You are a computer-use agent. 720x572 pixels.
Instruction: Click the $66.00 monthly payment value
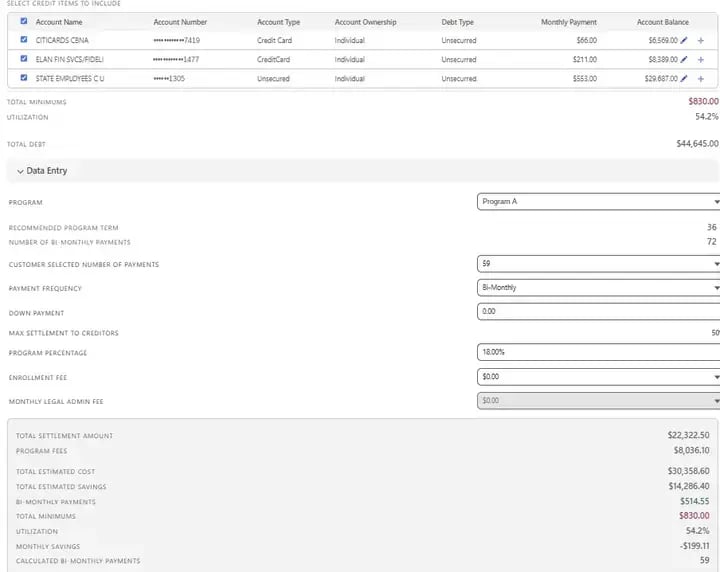click(x=587, y=40)
